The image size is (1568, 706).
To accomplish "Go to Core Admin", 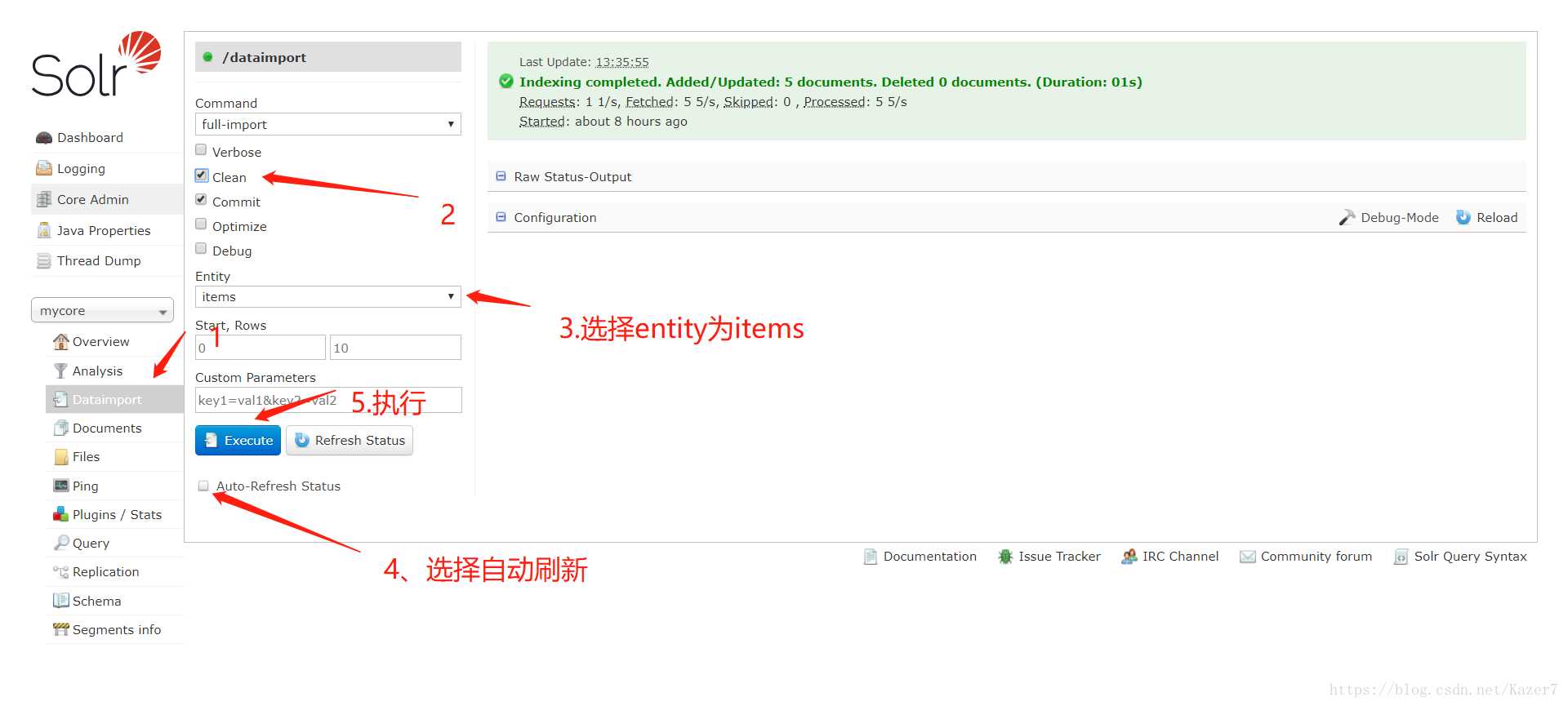I will click(107, 199).
